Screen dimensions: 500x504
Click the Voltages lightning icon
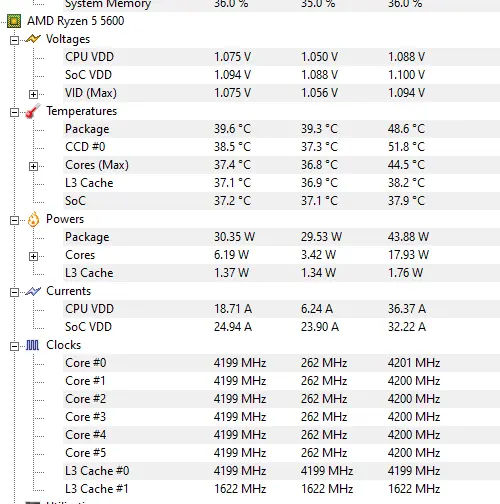[x=33, y=39]
